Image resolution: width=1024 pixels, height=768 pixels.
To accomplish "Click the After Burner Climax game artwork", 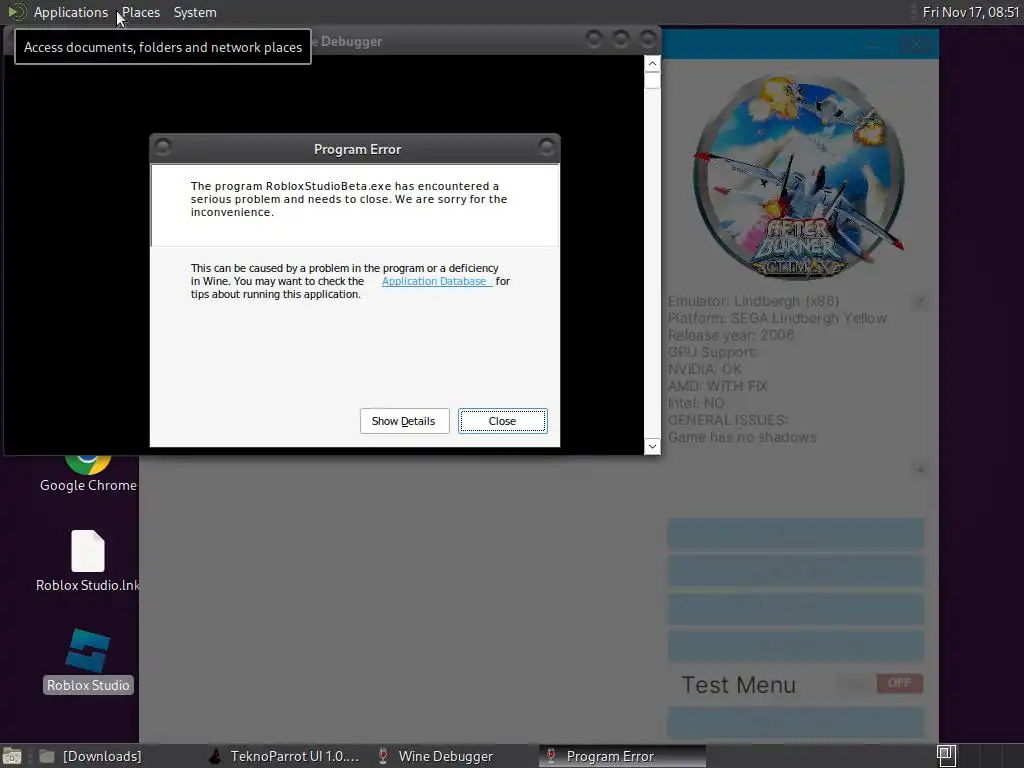I will (x=799, y=177).
